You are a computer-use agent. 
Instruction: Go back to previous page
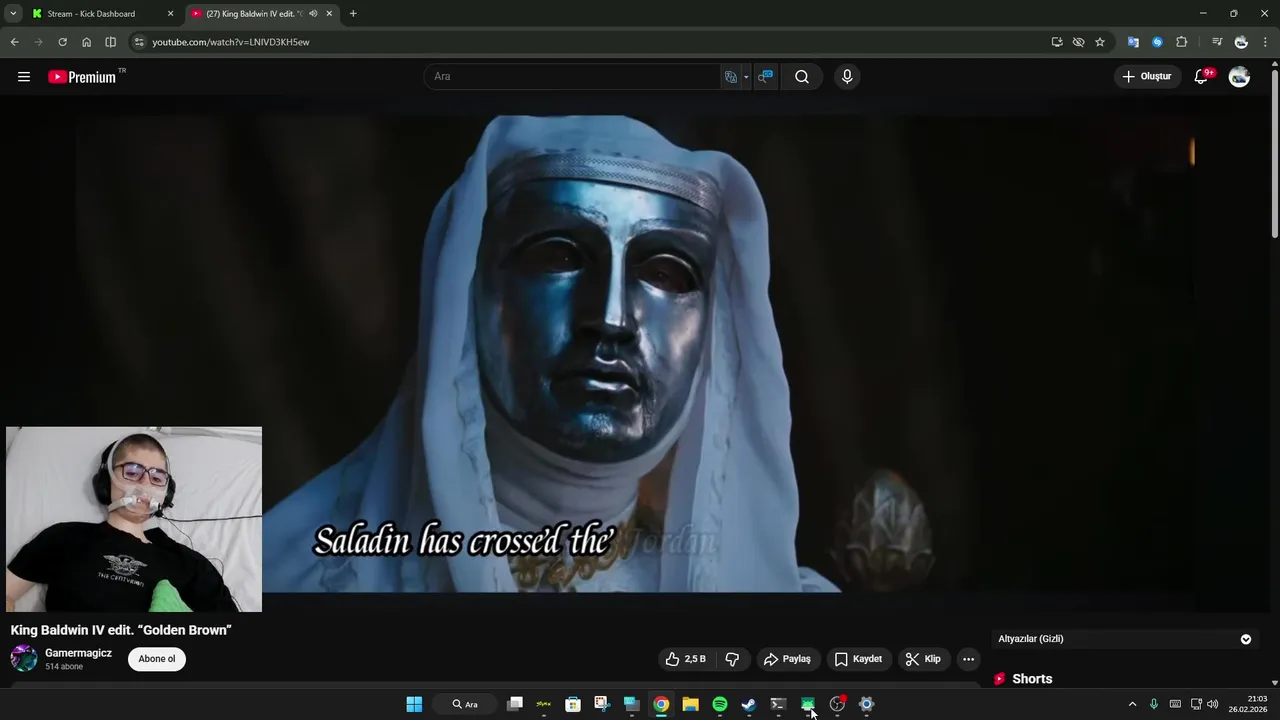click(x=14, y=42)
